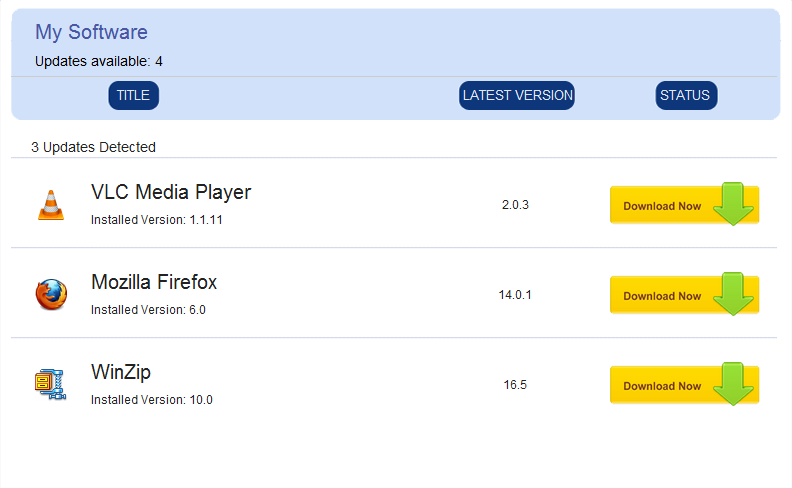The height and width of the screenshot is (488, 792).
Task: Click Firefox's latest version number 14.0.1
Action: point(515,295)
